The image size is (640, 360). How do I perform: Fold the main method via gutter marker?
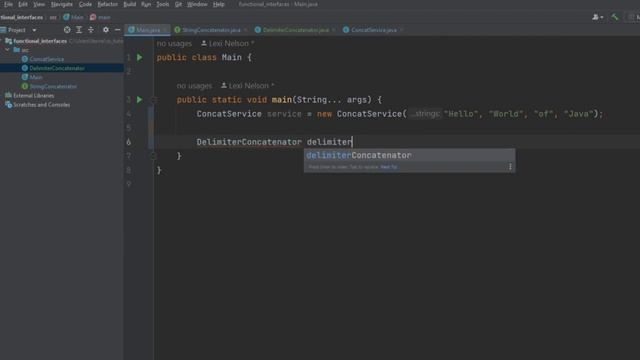[154, 100]
